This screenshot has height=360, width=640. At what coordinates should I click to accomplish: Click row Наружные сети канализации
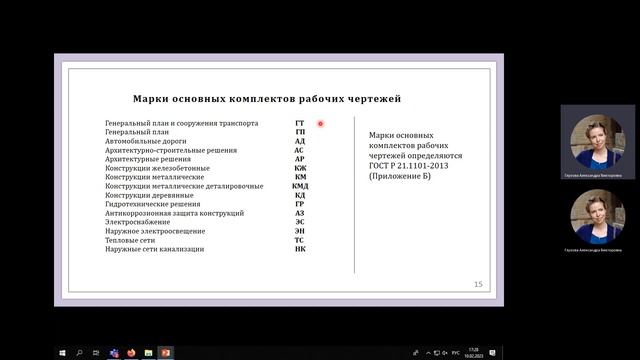click(x=155, y=249)
